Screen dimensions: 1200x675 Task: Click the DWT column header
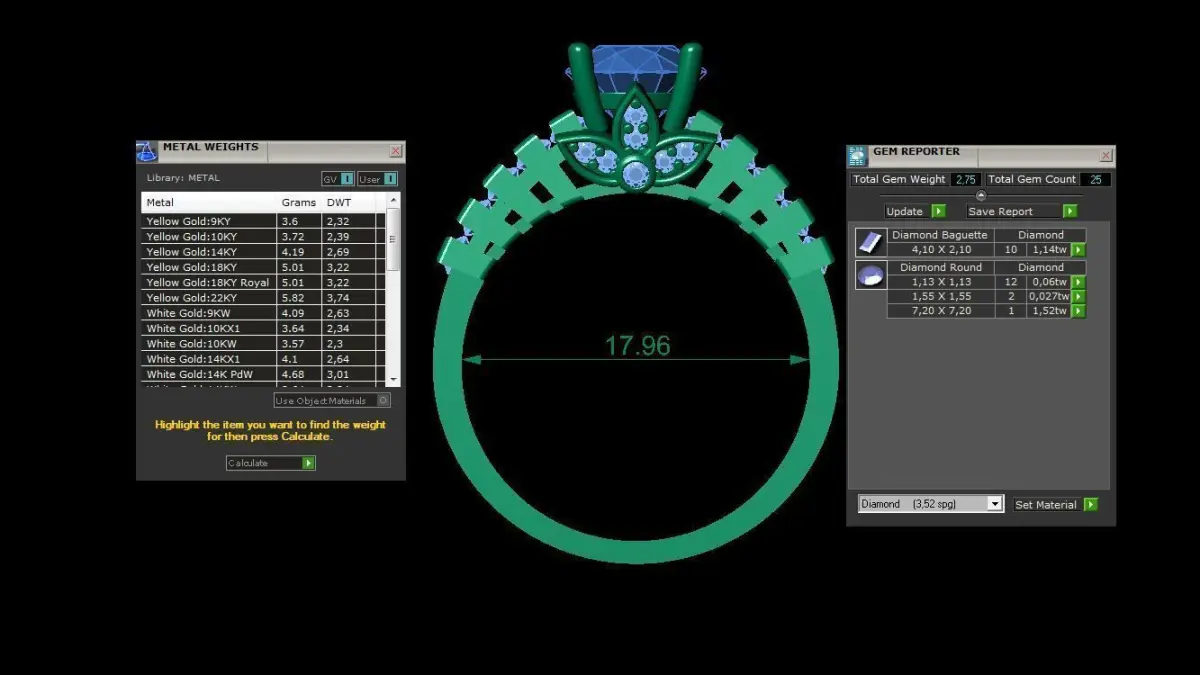click(348, 202)
